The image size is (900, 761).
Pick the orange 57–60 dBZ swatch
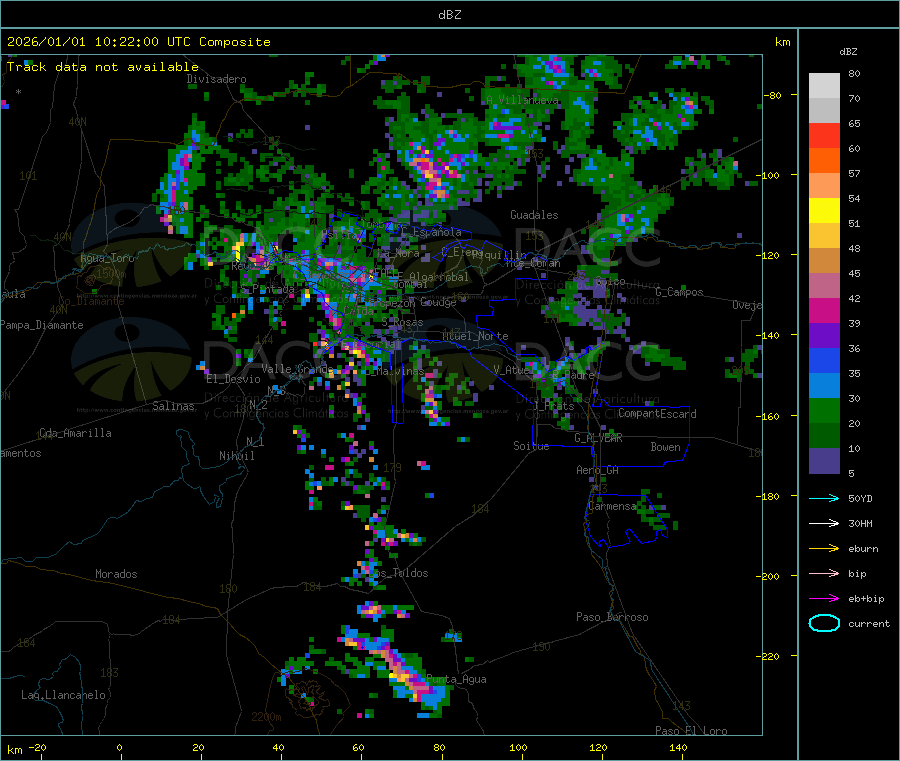(x=824, y=161)
